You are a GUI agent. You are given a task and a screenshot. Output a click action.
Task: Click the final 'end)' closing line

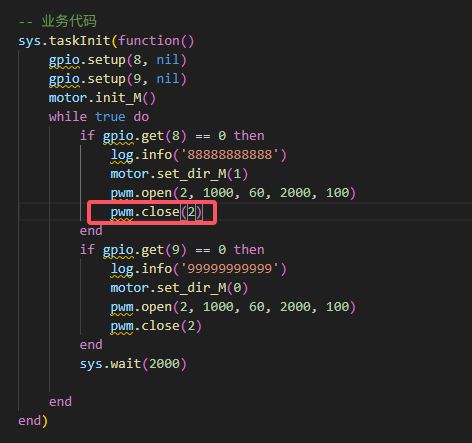33,421
